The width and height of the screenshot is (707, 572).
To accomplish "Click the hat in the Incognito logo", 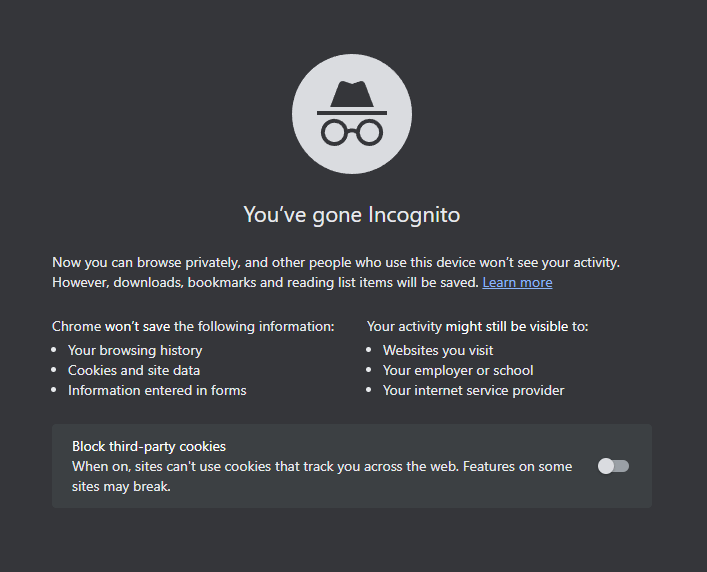I will [351, 95].
